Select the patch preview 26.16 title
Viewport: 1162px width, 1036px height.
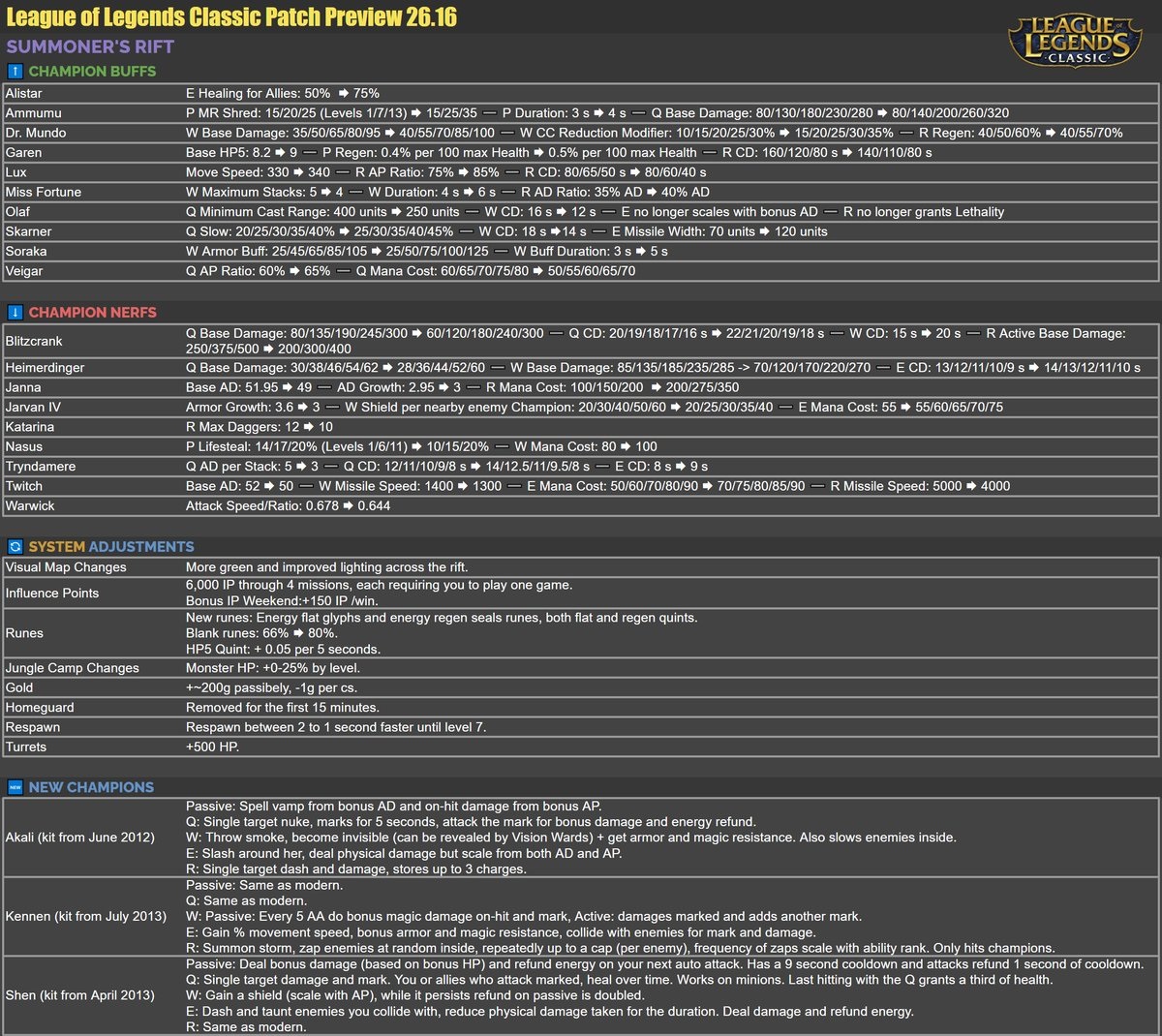231,17
